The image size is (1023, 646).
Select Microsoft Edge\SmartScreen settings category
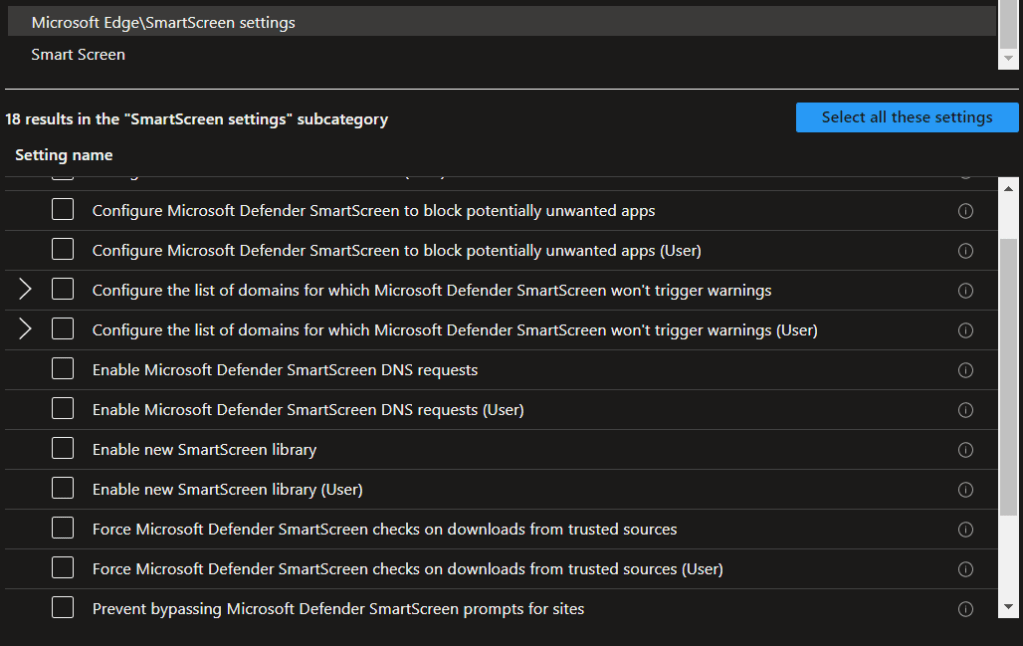(x=163, y=22)
